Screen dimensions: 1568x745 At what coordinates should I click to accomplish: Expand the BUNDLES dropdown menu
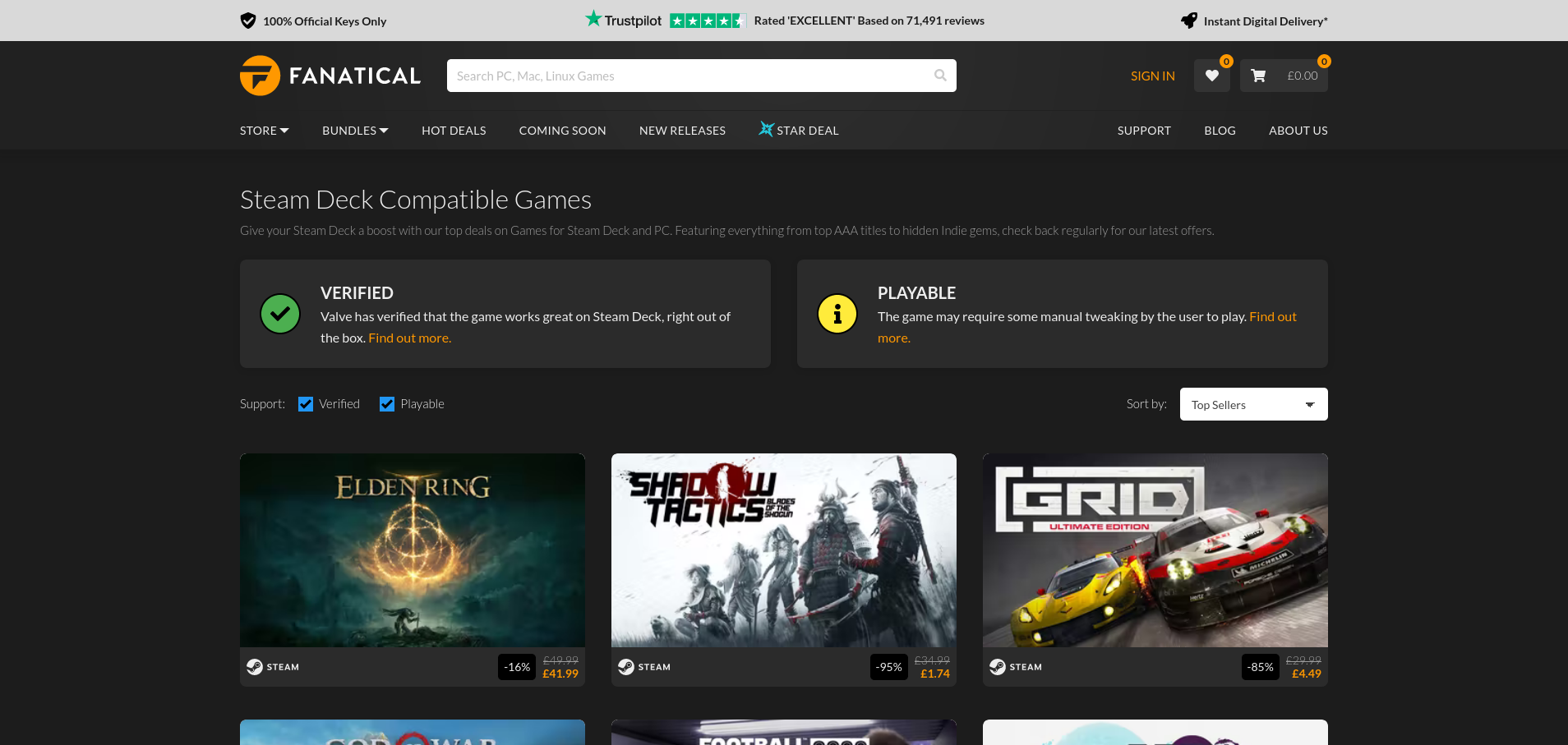pos(355,131)
